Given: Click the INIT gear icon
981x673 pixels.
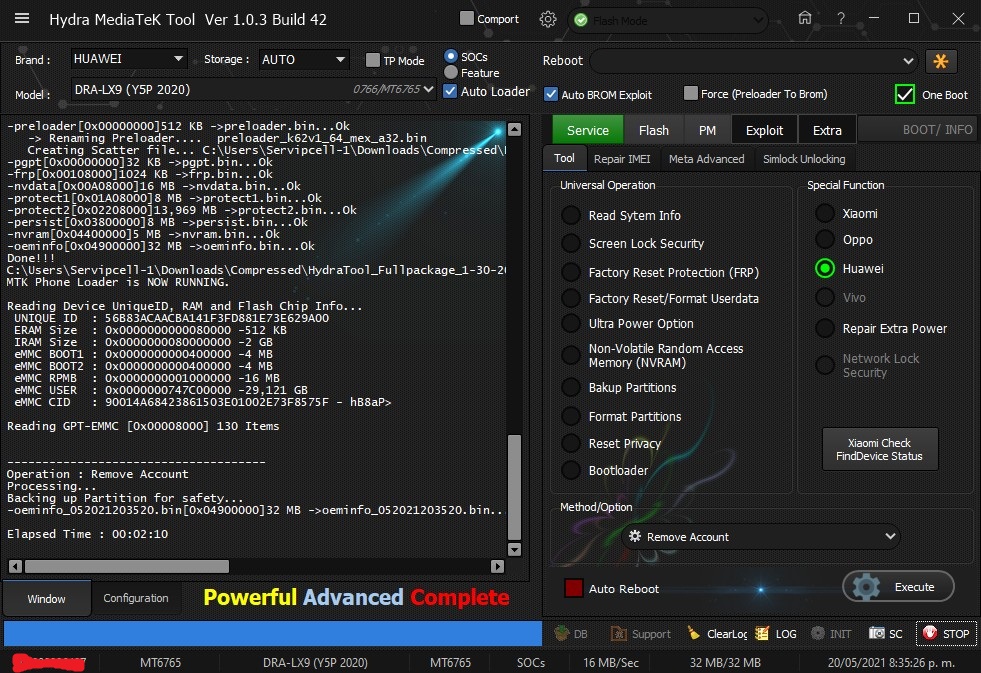Looking at the screenshot, I should click(818, 633).
